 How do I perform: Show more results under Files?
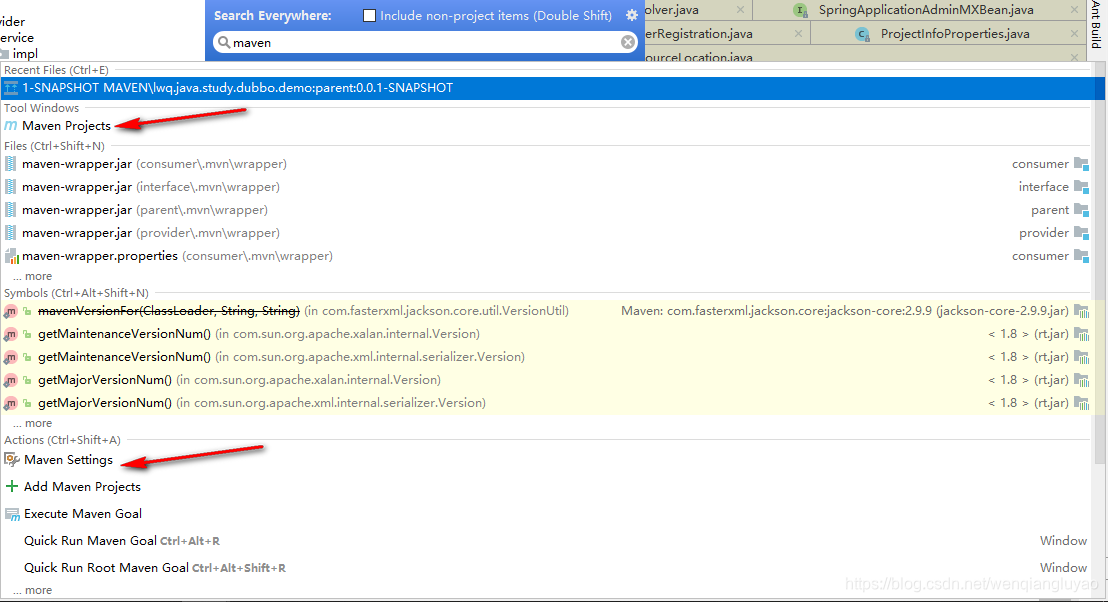pos(33,276)
